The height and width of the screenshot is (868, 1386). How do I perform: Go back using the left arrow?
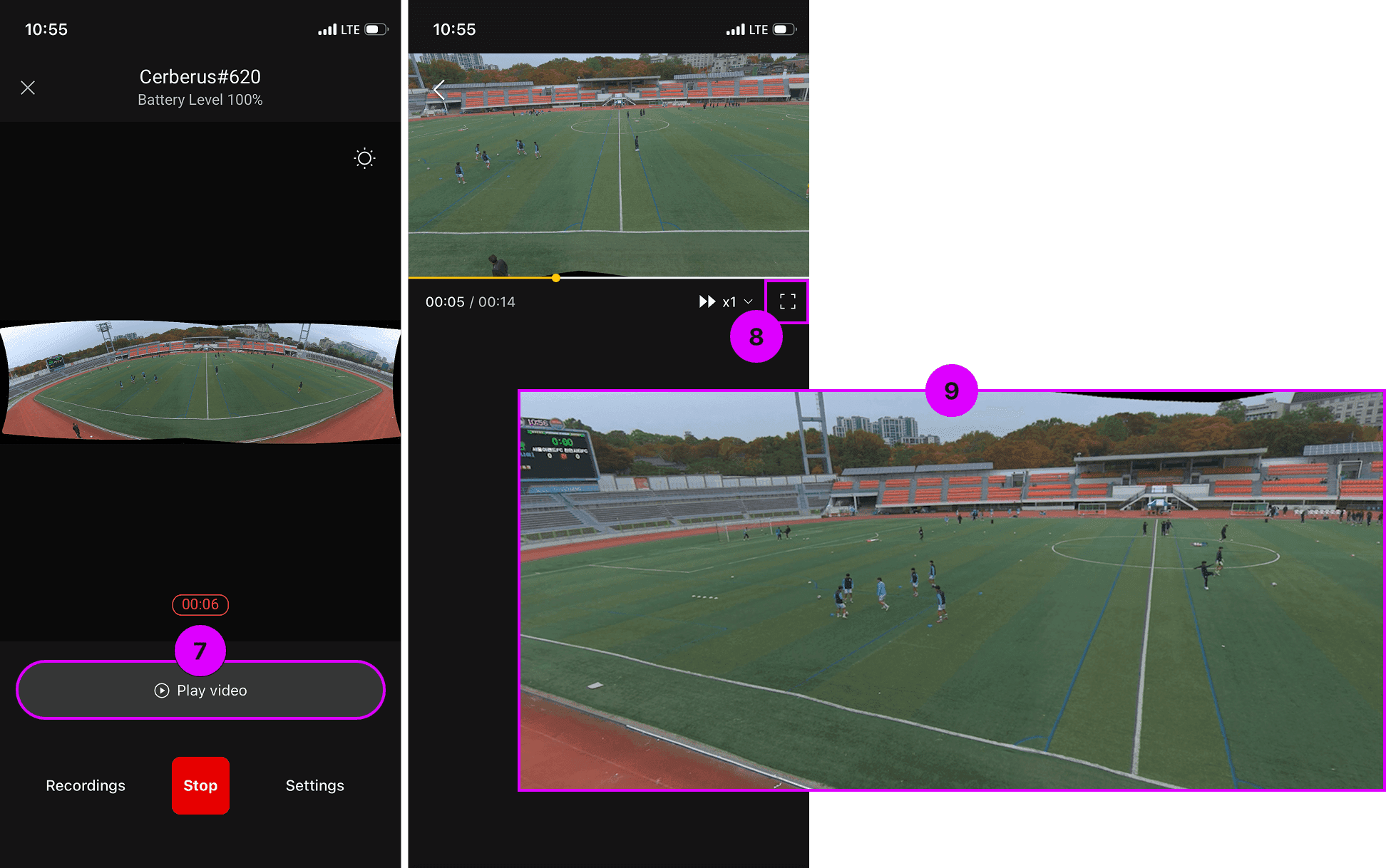click(x=439, y=90)
